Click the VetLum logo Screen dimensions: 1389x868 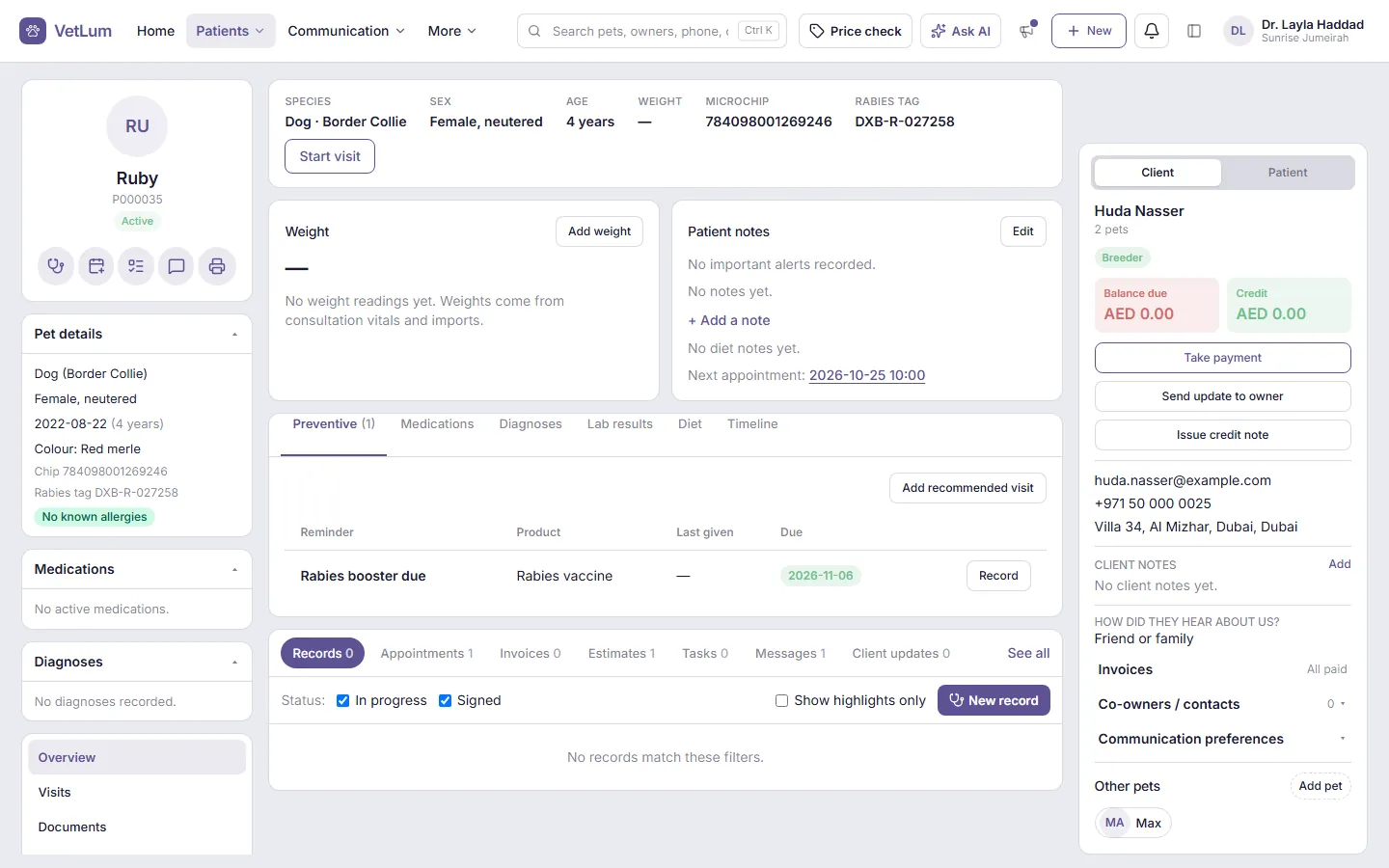(x=66, y=31)
